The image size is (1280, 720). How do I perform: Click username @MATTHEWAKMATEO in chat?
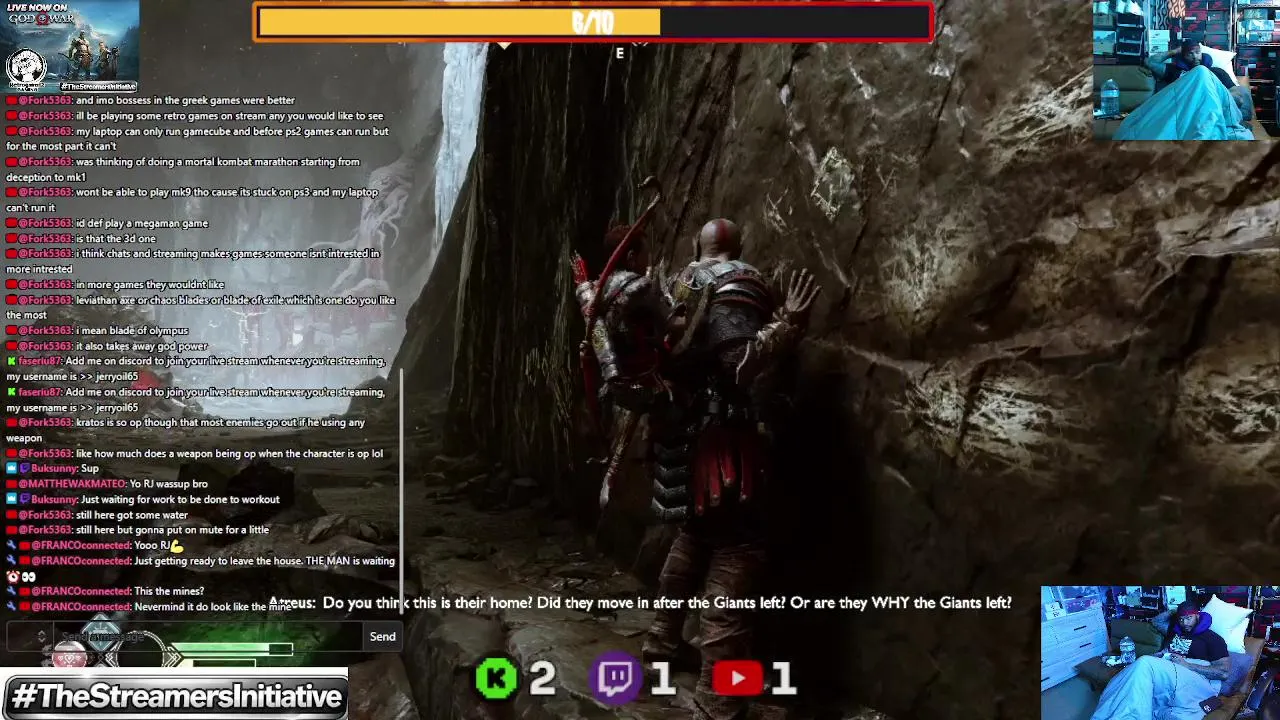point(73,484)
